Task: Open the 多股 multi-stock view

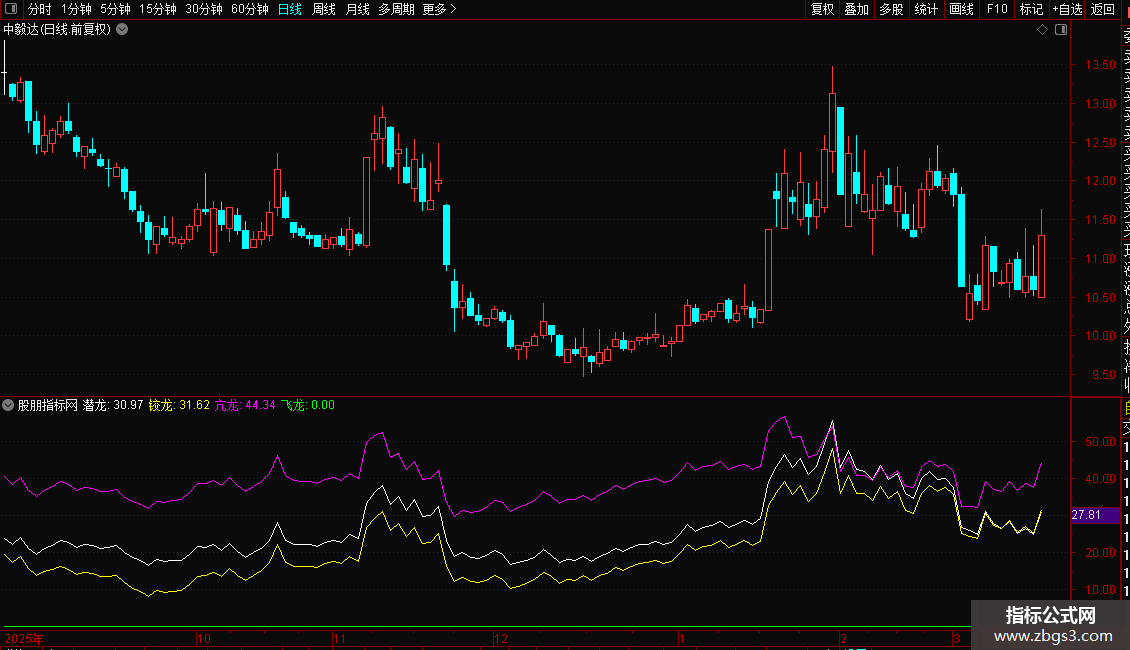Action: coord(891,9)
